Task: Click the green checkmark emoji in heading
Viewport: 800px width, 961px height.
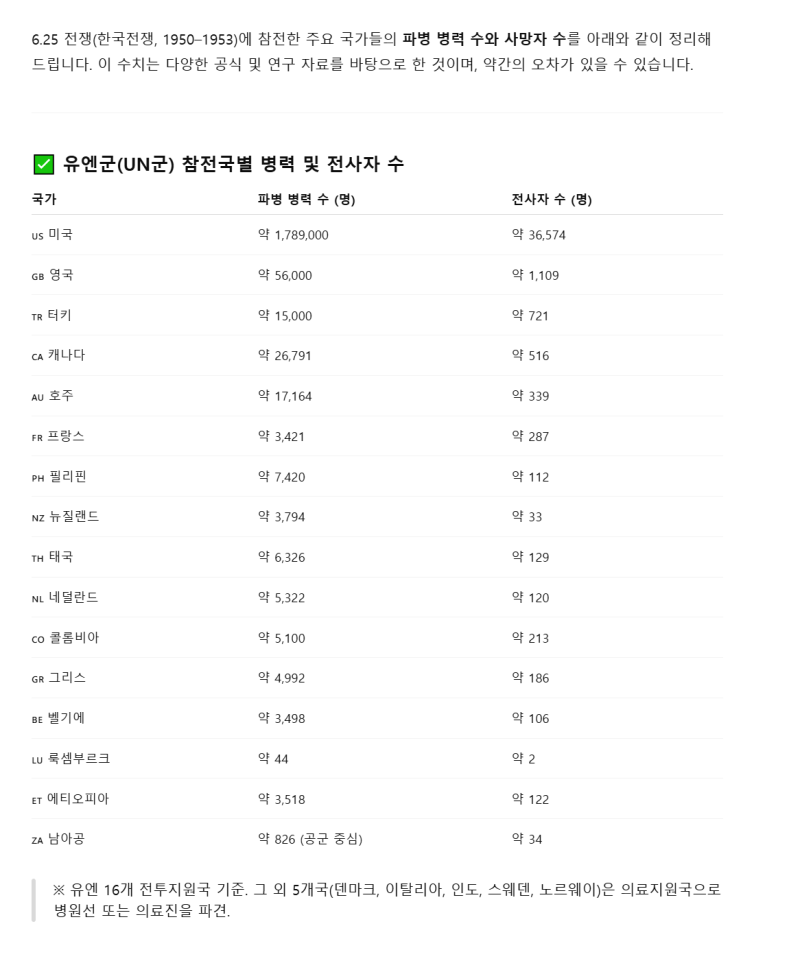Action: (x=43, y=164)
